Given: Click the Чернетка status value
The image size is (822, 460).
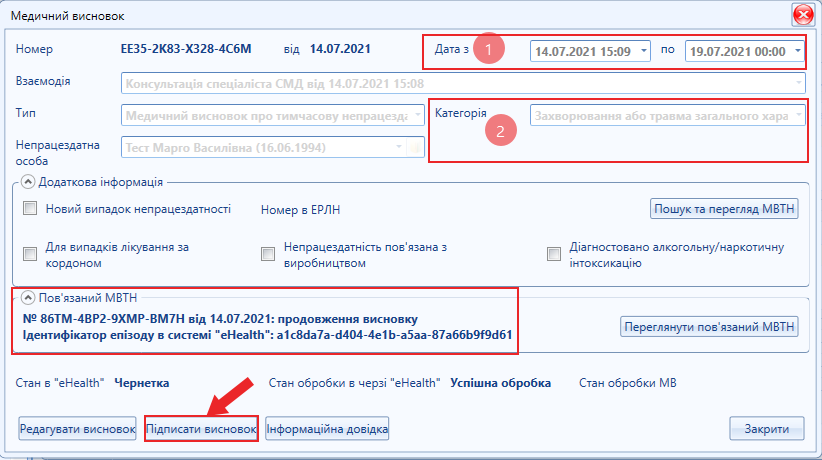Looking at the screenshot, I should (142, 383).
